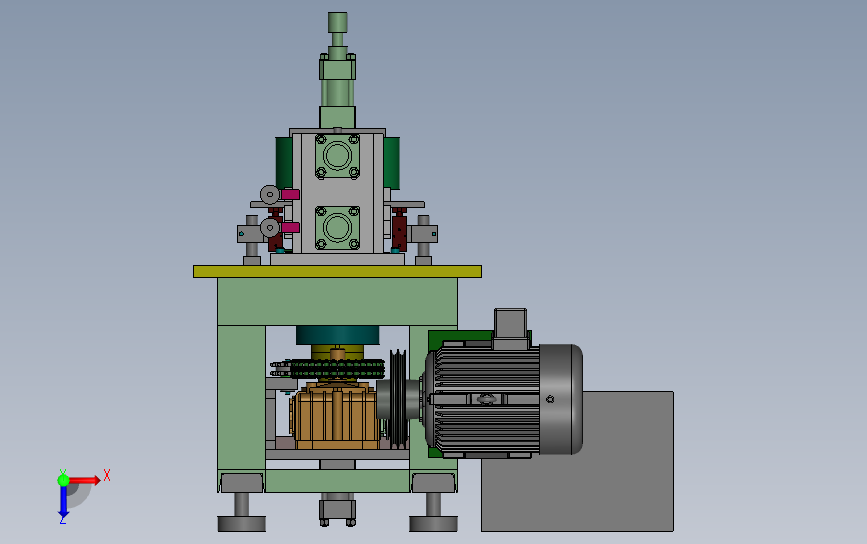Click the blue Z axis arrow of triad
Viewport: 867px width, 544px height.
(x=63, y=502)
